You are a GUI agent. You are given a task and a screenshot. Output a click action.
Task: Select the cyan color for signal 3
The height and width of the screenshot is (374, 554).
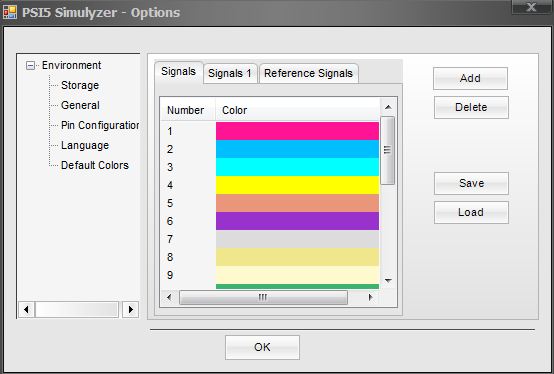(x=297, y=167)
